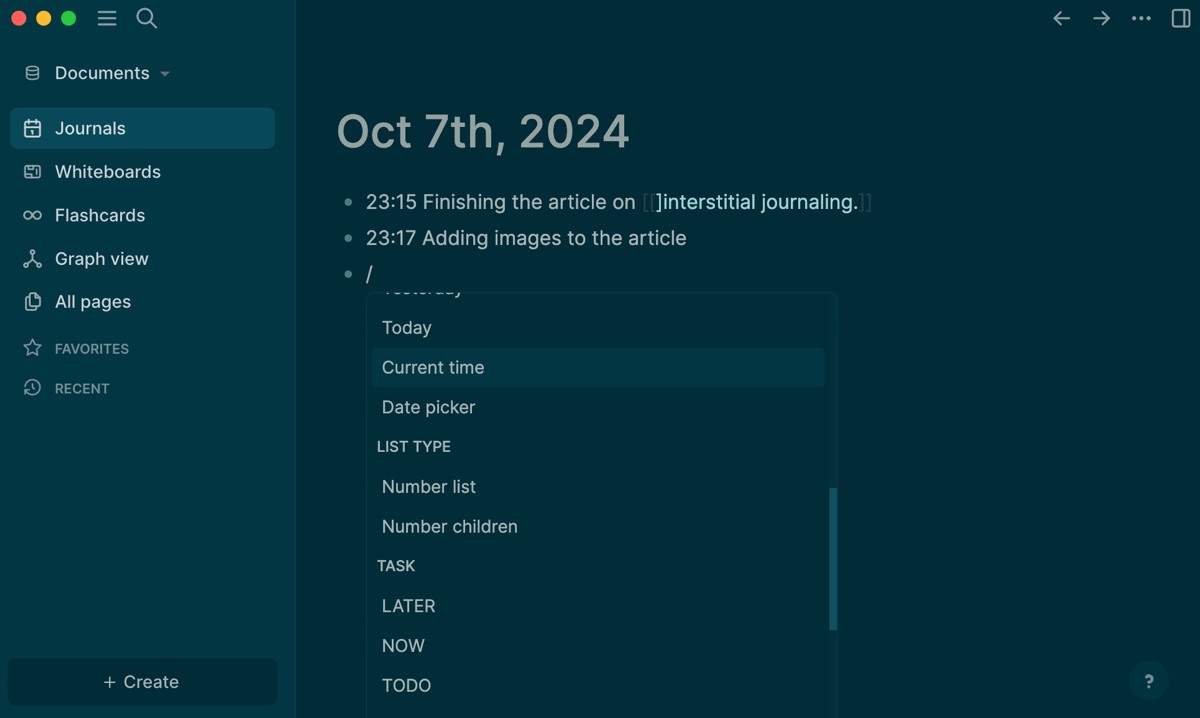
Task: Go back with left arrow
Action: (x=1062, y=18)
